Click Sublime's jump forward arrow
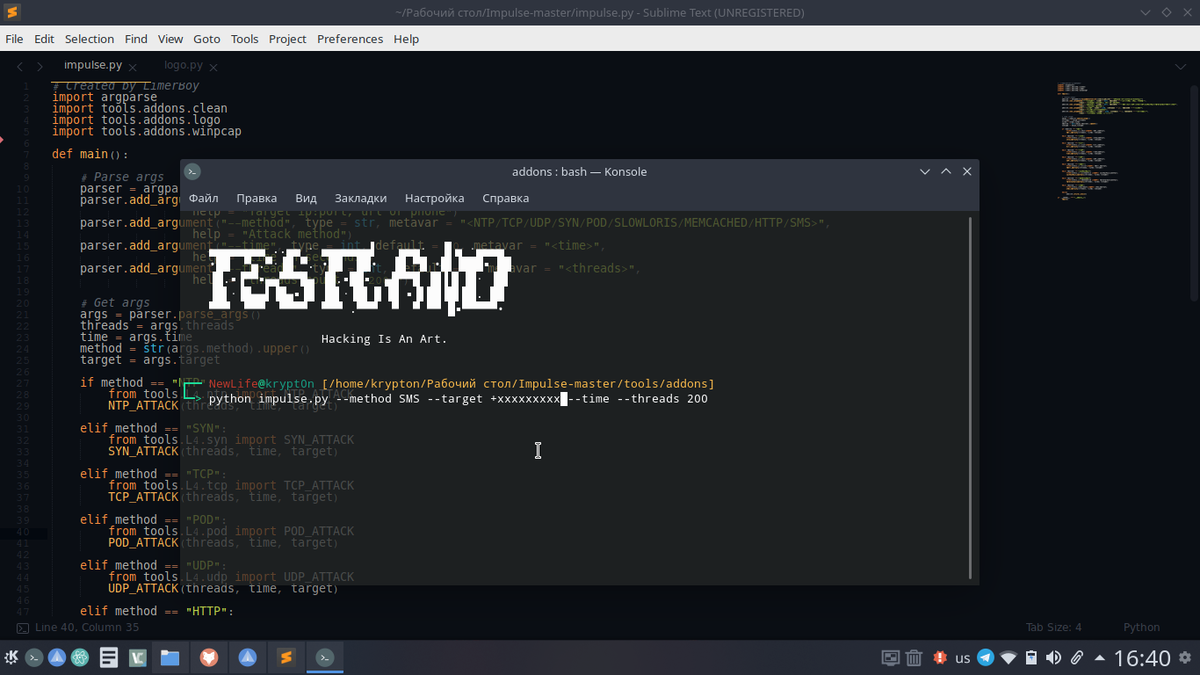The image size is (1200, 675). point(40,66)
